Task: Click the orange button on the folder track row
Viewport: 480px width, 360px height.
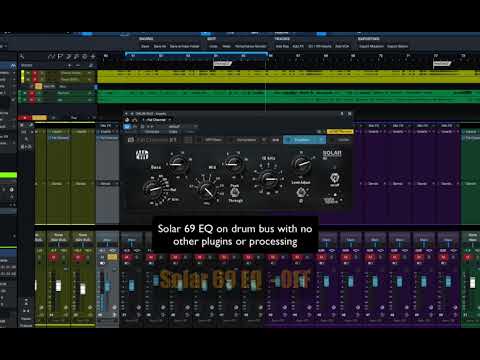Action: point(38,86)
